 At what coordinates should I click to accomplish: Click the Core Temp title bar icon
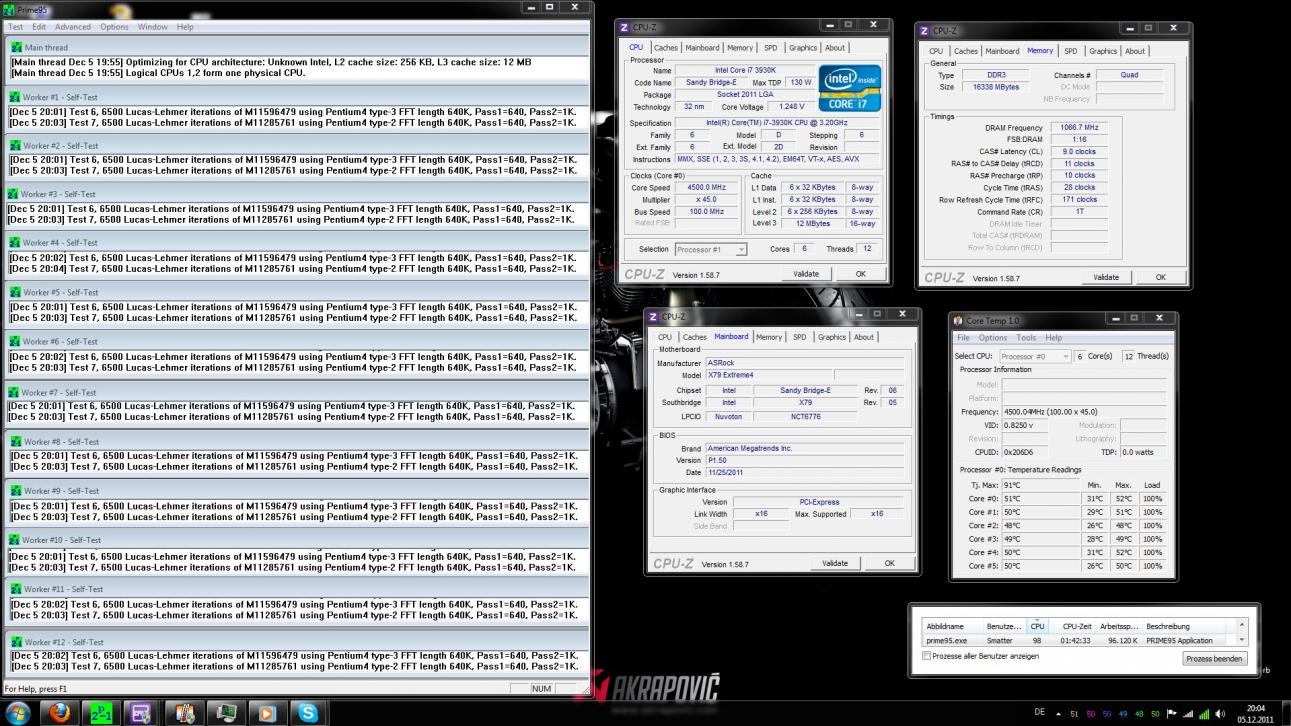point(958,320)
